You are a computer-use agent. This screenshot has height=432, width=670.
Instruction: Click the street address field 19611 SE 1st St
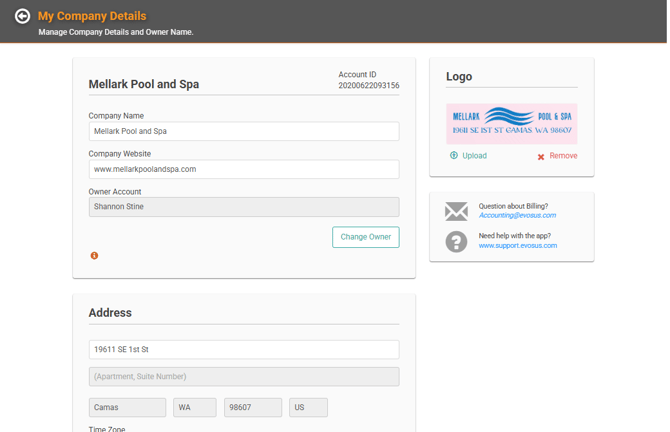point(244,350)
